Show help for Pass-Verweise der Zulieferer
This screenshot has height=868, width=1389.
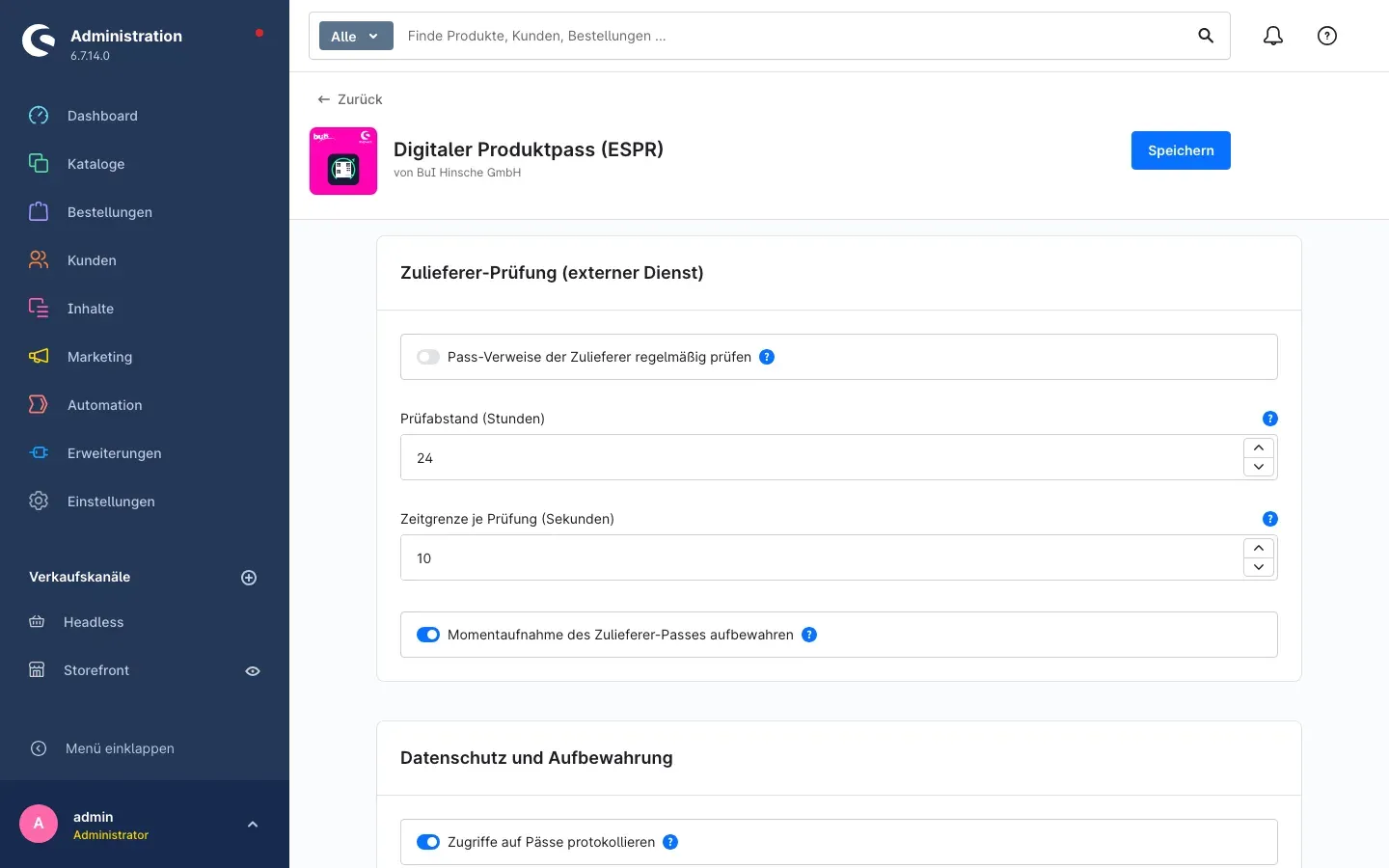coord(767,357)
